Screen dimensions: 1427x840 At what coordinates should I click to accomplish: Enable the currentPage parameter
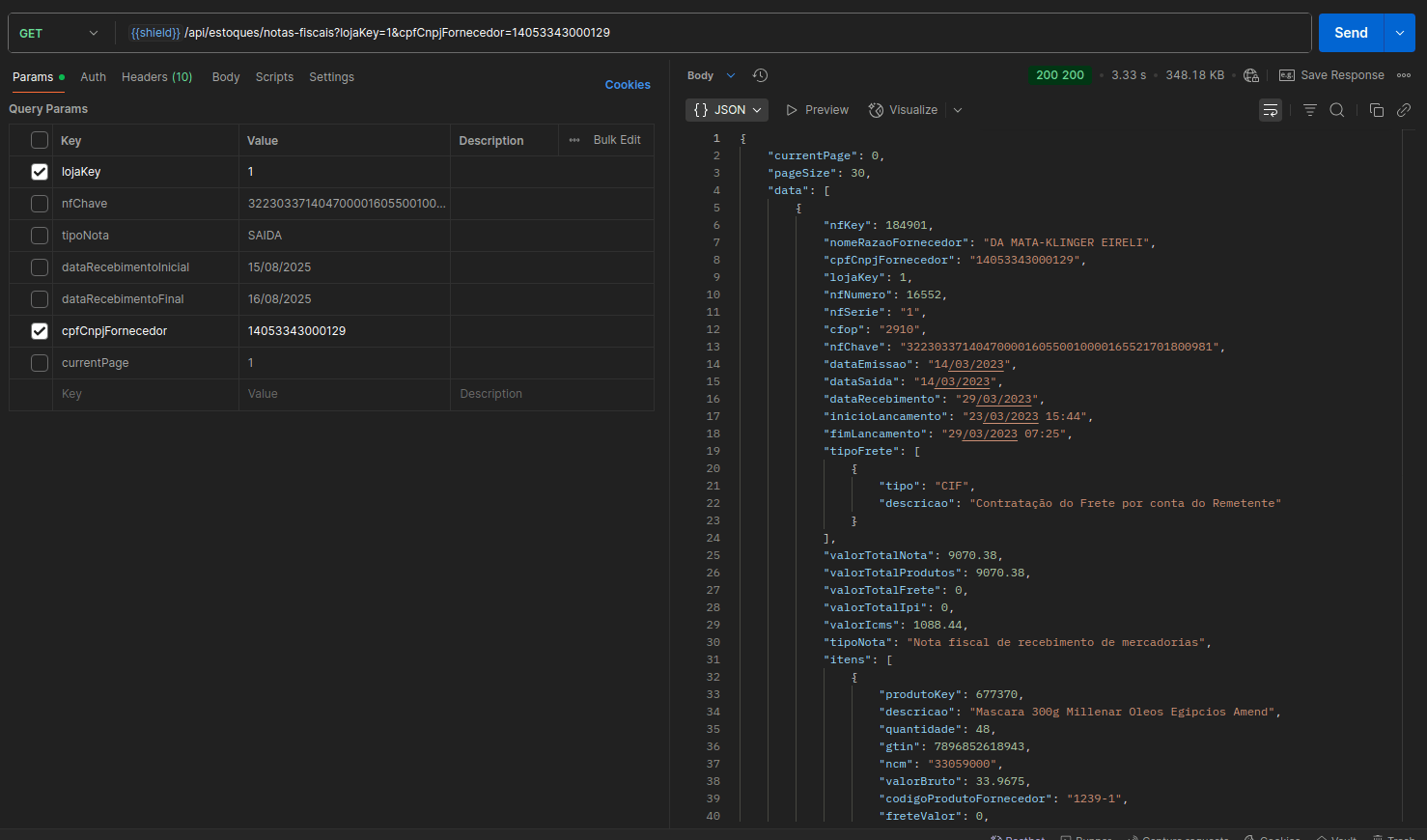40,363
